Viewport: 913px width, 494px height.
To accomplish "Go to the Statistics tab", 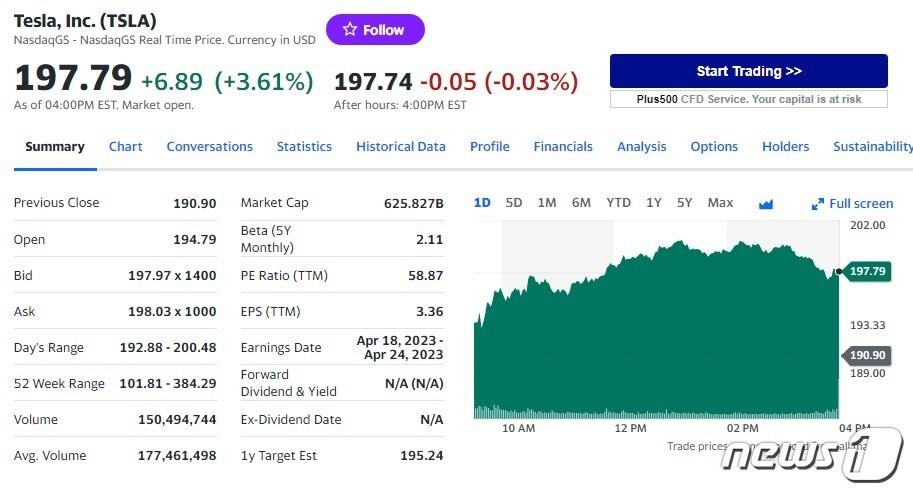I will pos(304,146).
